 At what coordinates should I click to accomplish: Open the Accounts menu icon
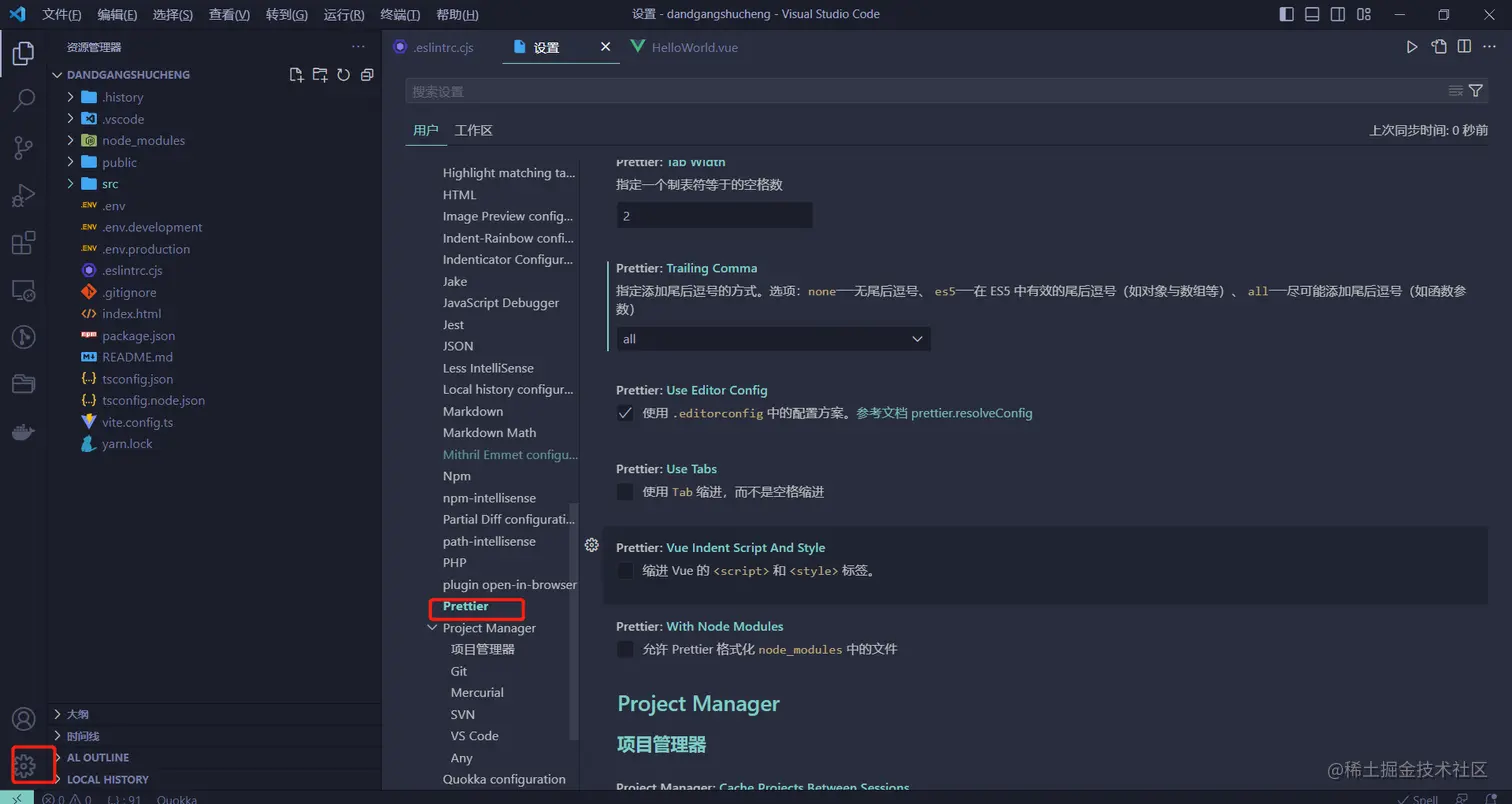pyautogui.click(x=23, y=719)
